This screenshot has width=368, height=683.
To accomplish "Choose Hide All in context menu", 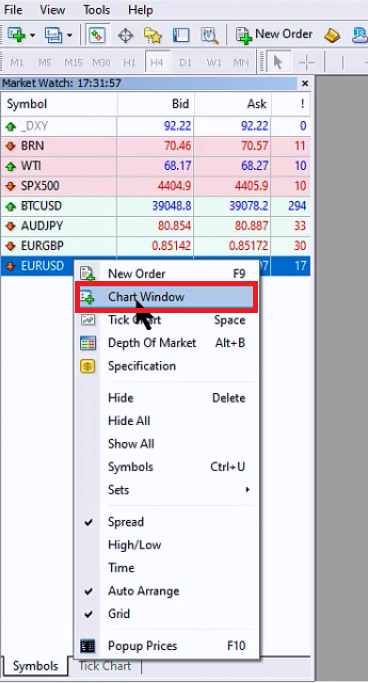I will click(167, 421).
